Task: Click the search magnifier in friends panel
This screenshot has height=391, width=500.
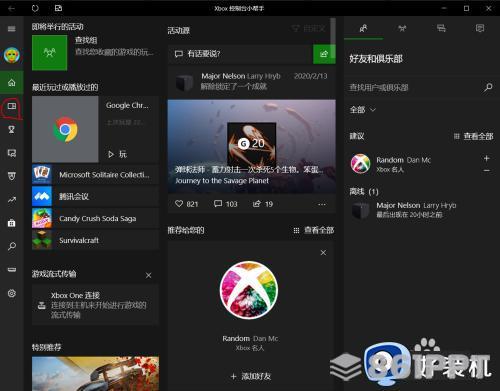Action: (x=488, y=87)
